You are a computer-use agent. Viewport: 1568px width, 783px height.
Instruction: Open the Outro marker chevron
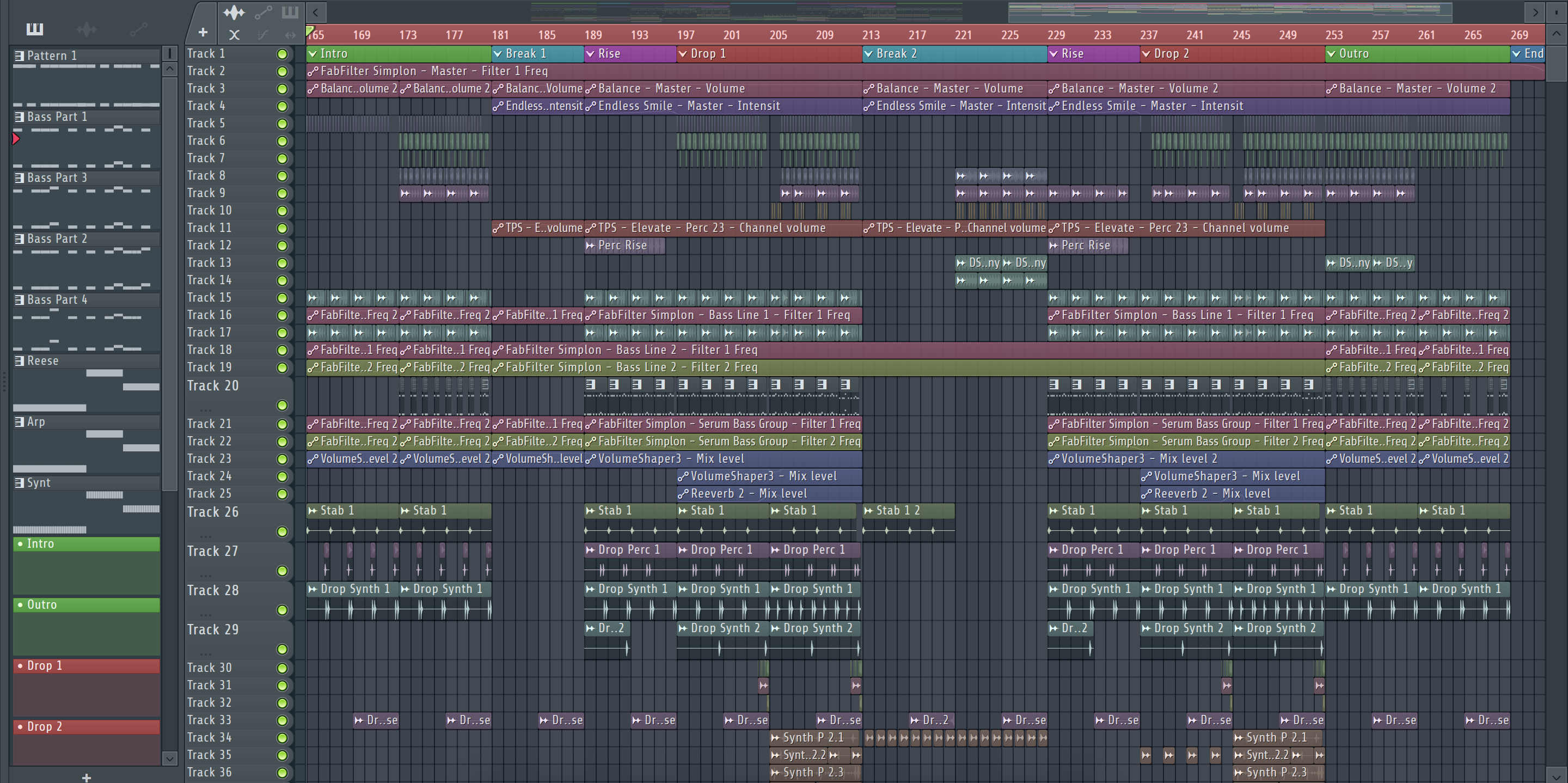point(1331,53)
